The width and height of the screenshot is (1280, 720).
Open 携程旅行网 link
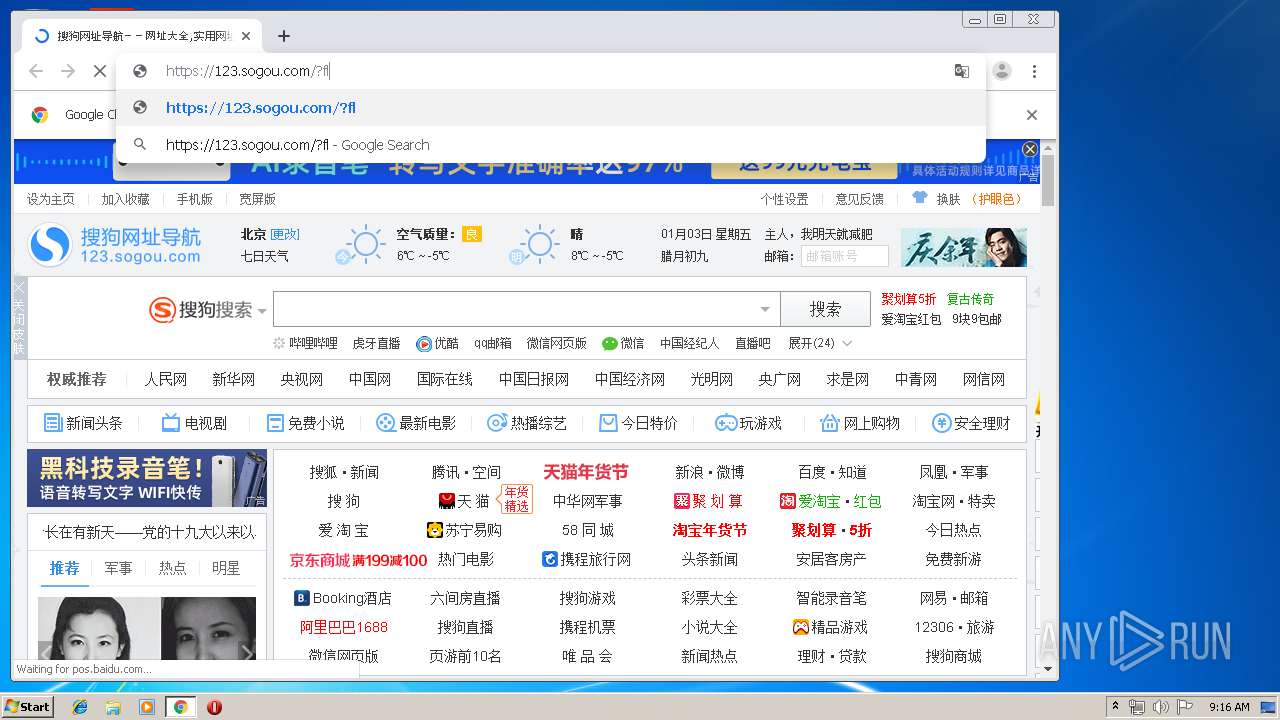(x=587, y=559)
